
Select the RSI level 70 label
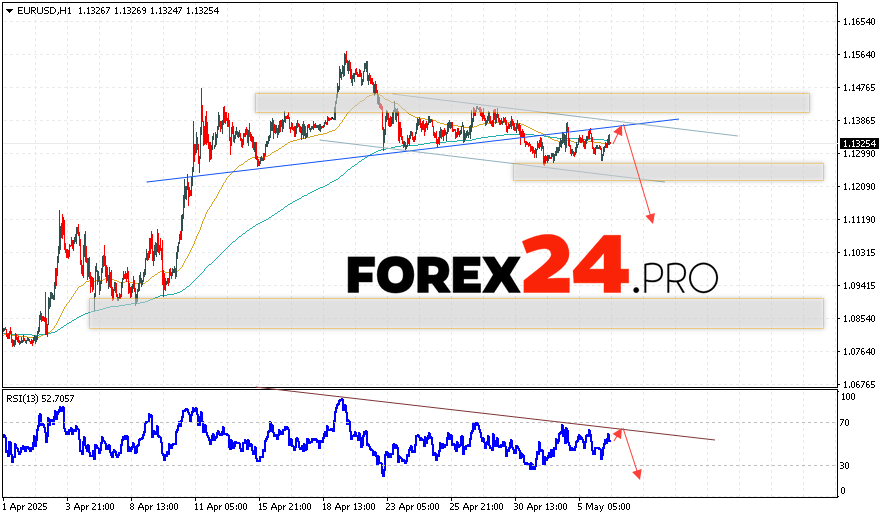coord(845,423)
